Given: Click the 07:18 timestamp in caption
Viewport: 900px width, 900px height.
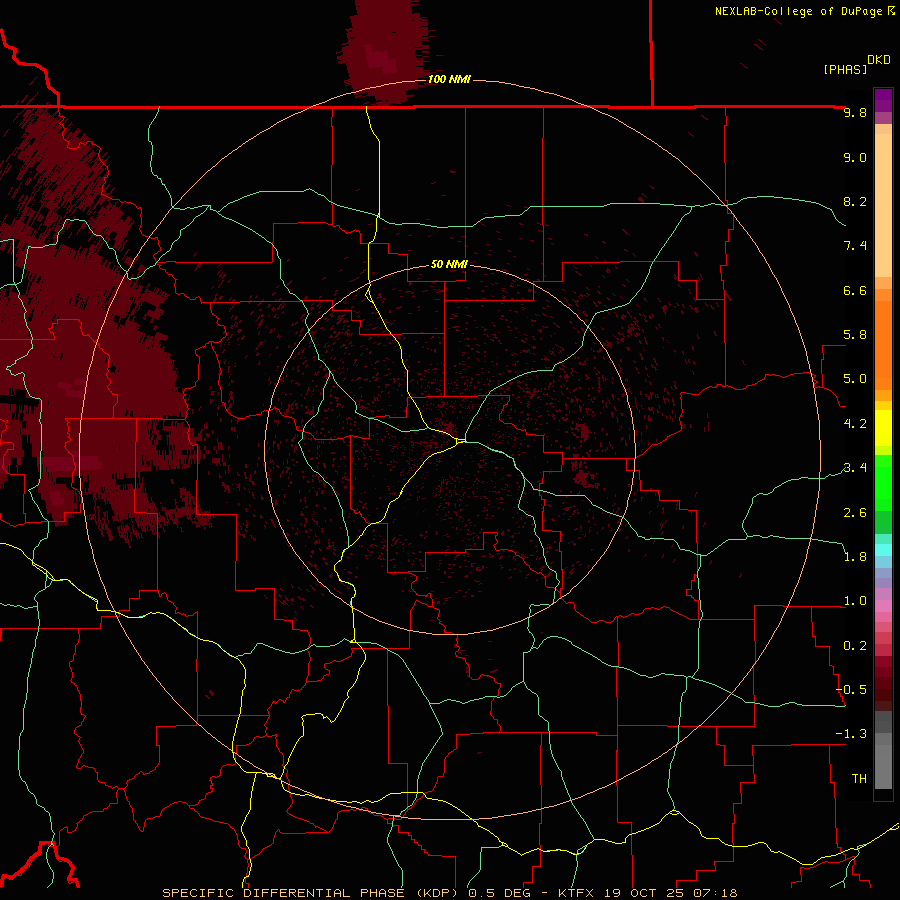Looking at the screenshot, I should [715, 893].
